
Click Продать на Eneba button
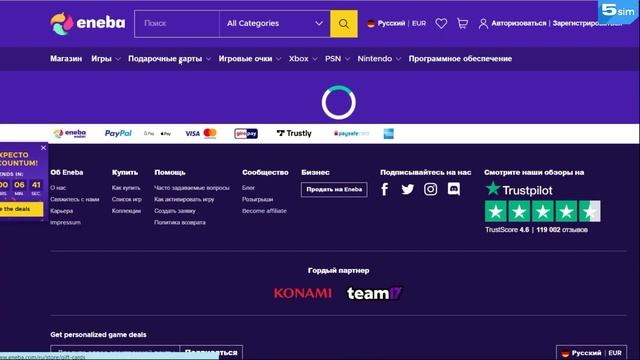(x=334, y=189)
